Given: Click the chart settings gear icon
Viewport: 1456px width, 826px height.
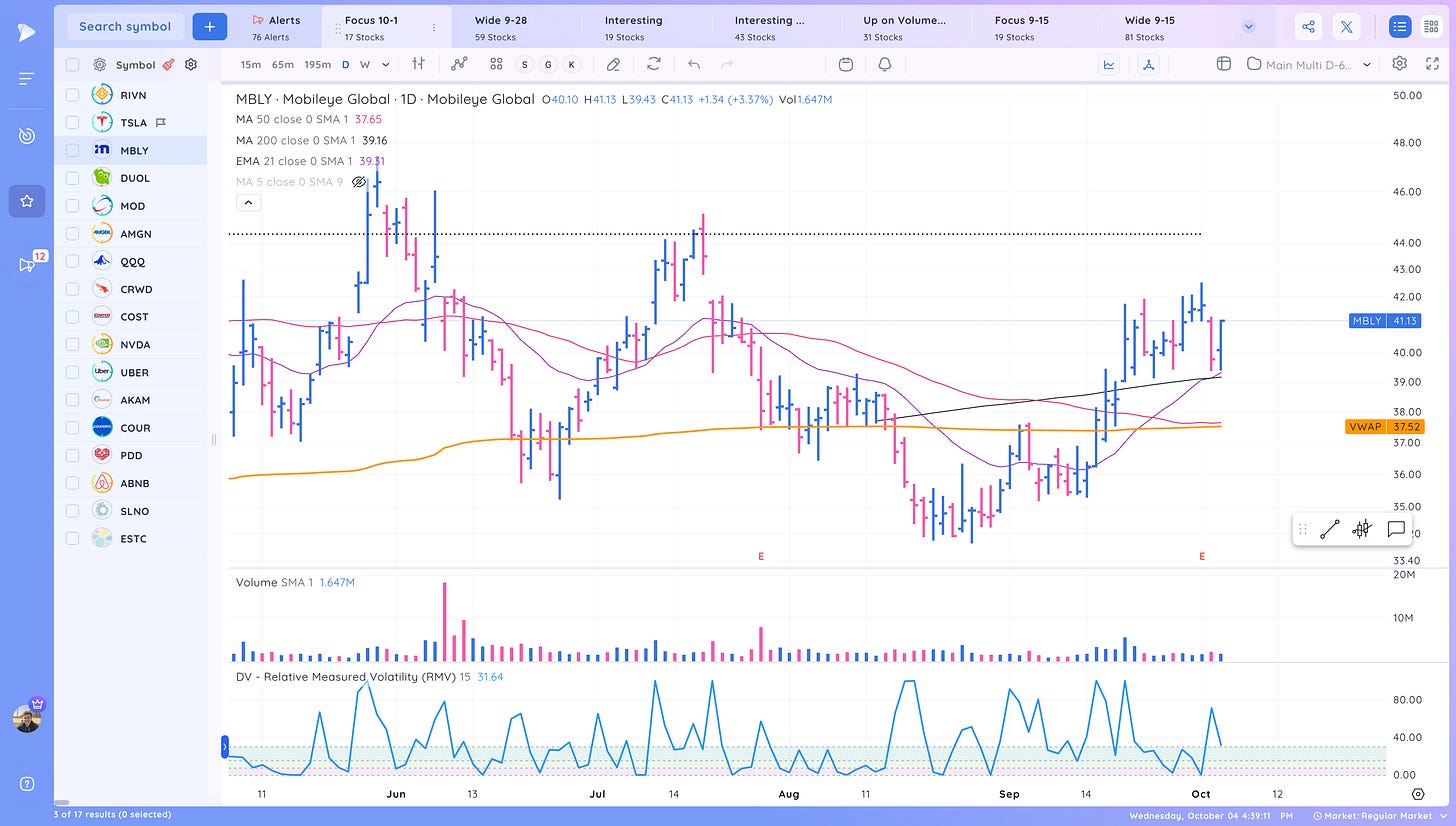Looking at the screenshot, I should coord(1400,64).
